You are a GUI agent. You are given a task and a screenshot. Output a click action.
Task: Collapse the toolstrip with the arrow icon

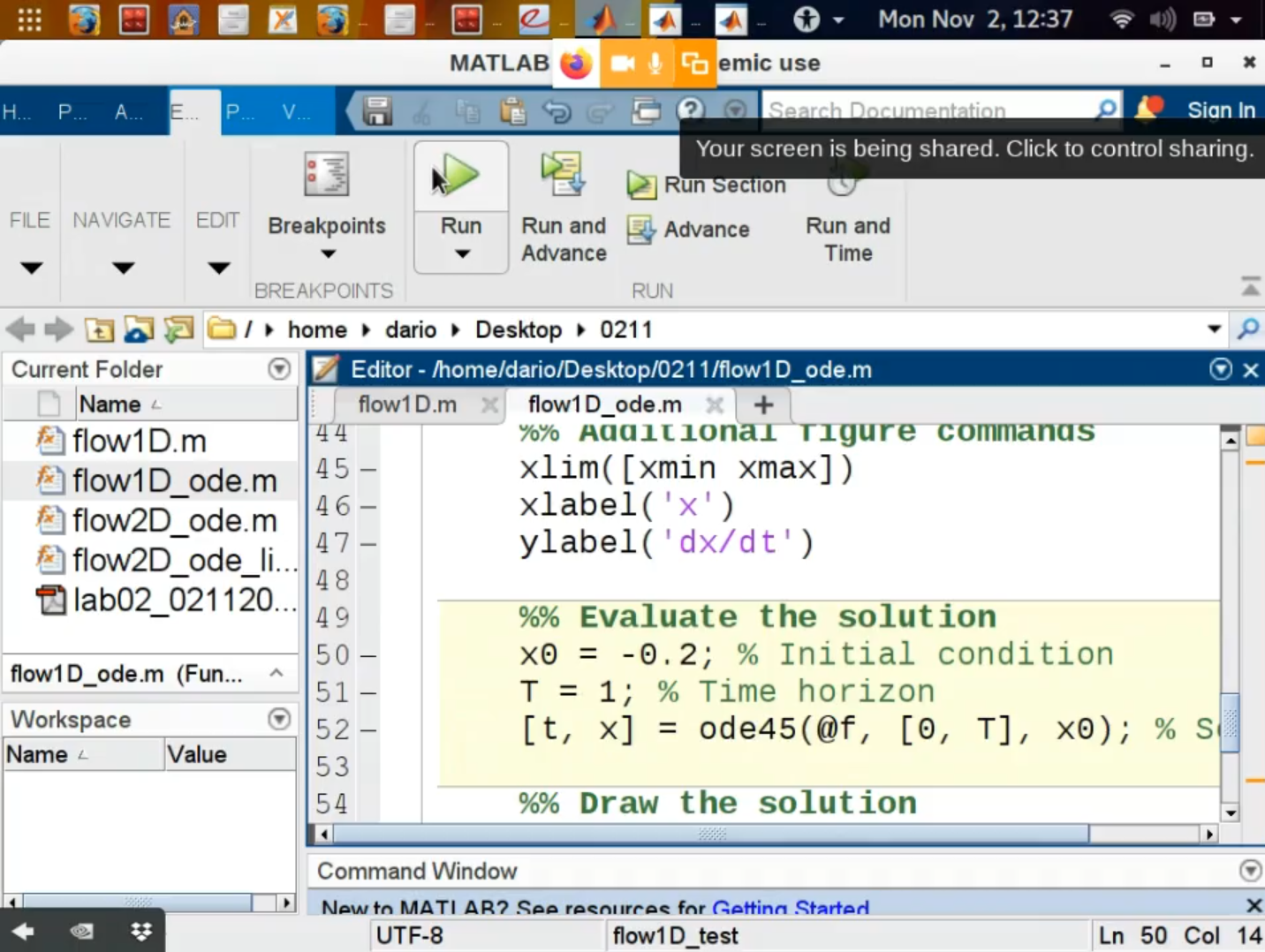tap(1250, 286)
